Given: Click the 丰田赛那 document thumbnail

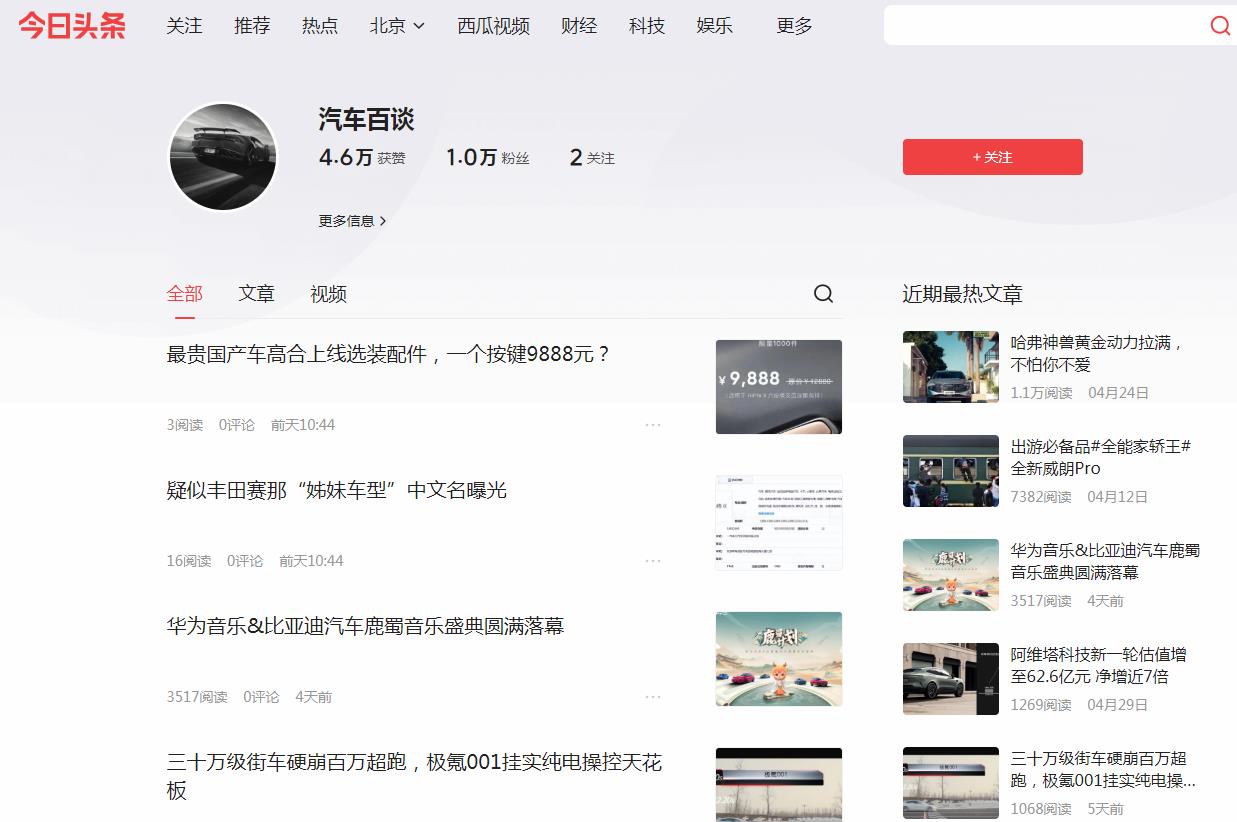Looking at the screenshot, I should (779, 523).
